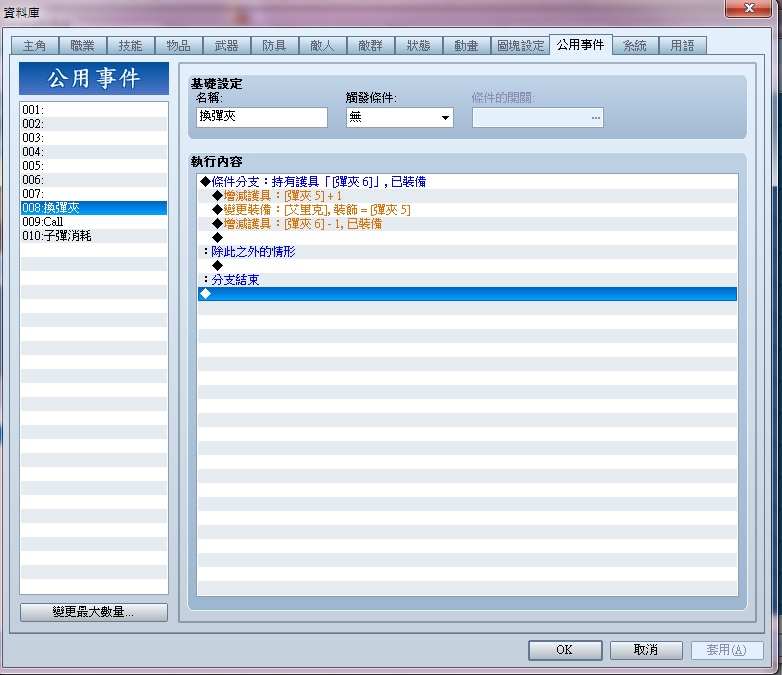Select the 公用事件 tab
This screenshot has height=675, width=782.
[581, 44]
